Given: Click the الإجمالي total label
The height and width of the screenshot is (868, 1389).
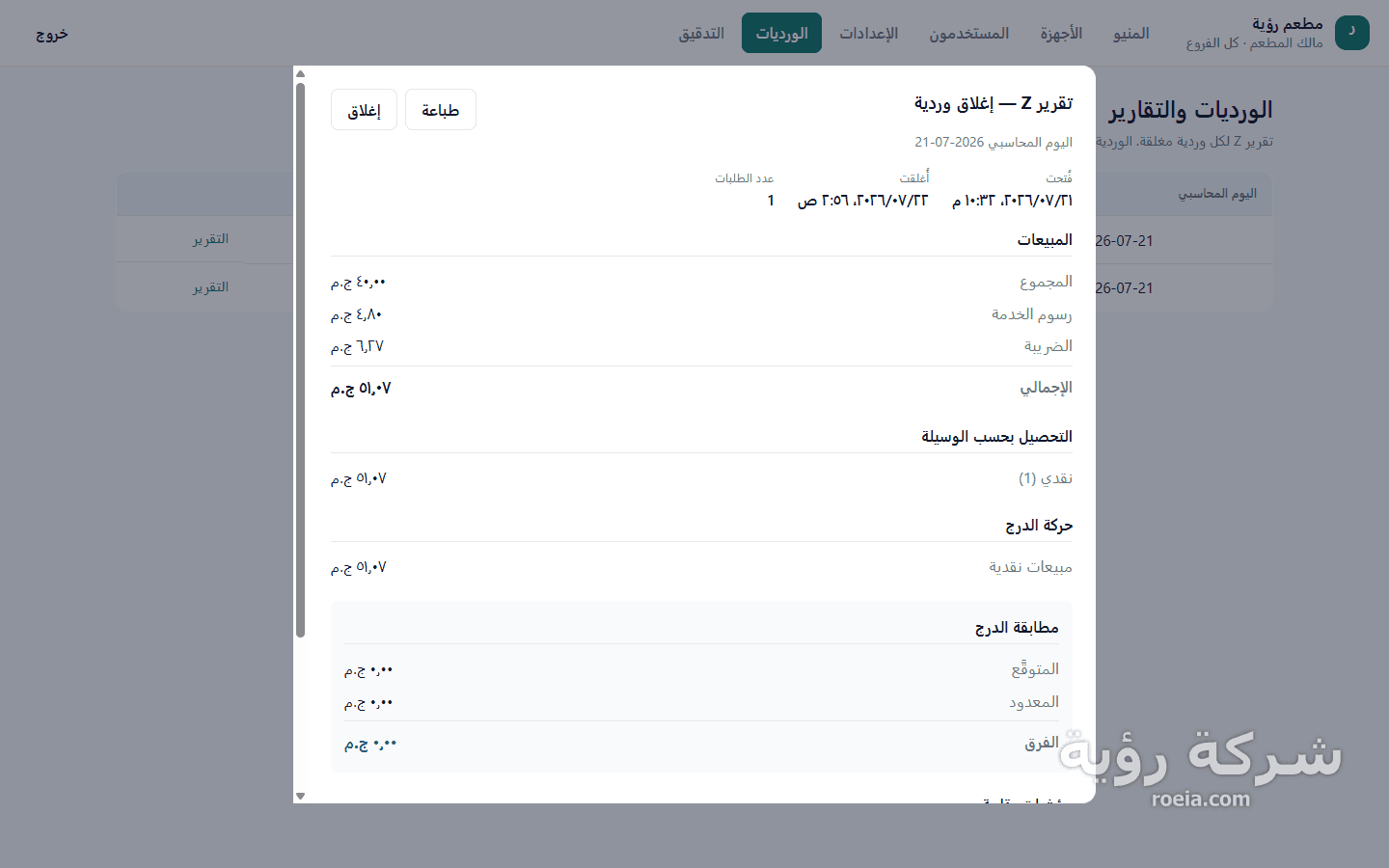Looking at the screenshot, I should point(1046,388).
